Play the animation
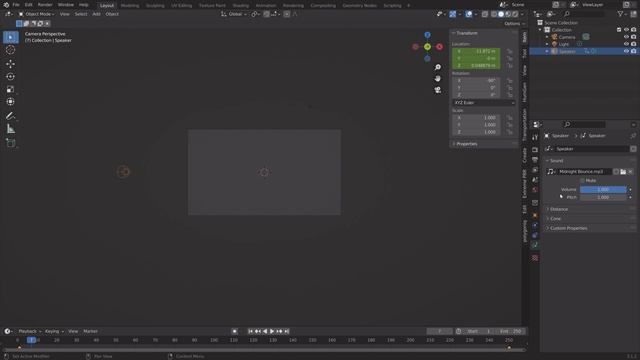 (x=272, y=331)
